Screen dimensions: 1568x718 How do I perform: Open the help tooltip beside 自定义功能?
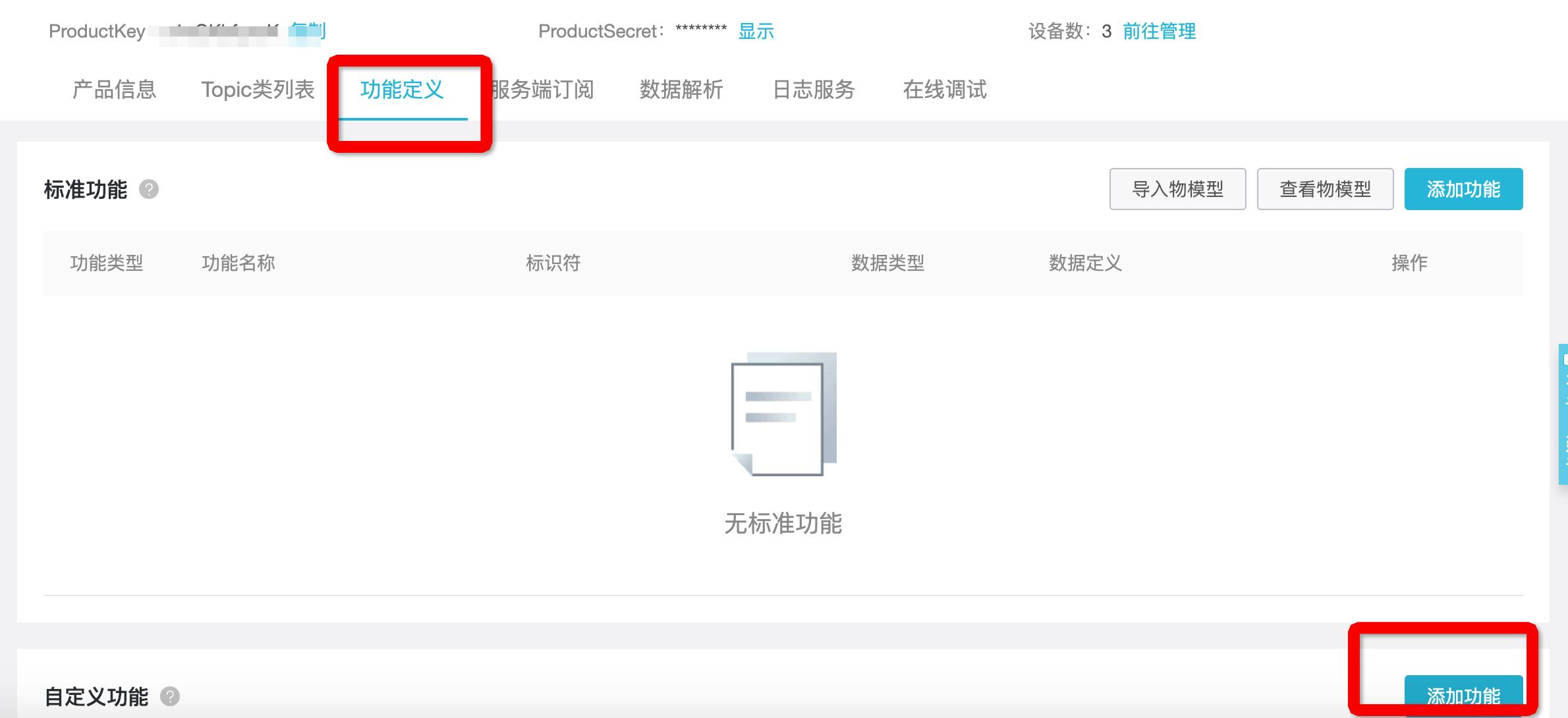[x=170, y=696]
